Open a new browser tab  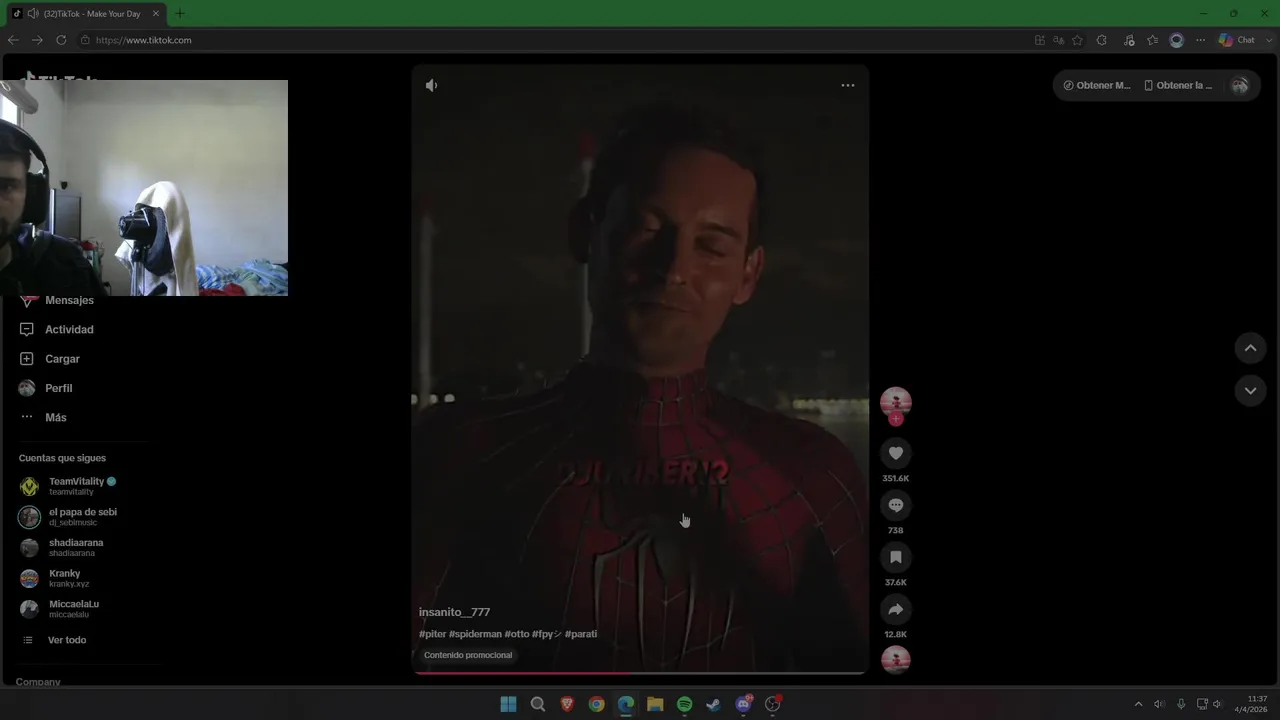tap(180, 13)
